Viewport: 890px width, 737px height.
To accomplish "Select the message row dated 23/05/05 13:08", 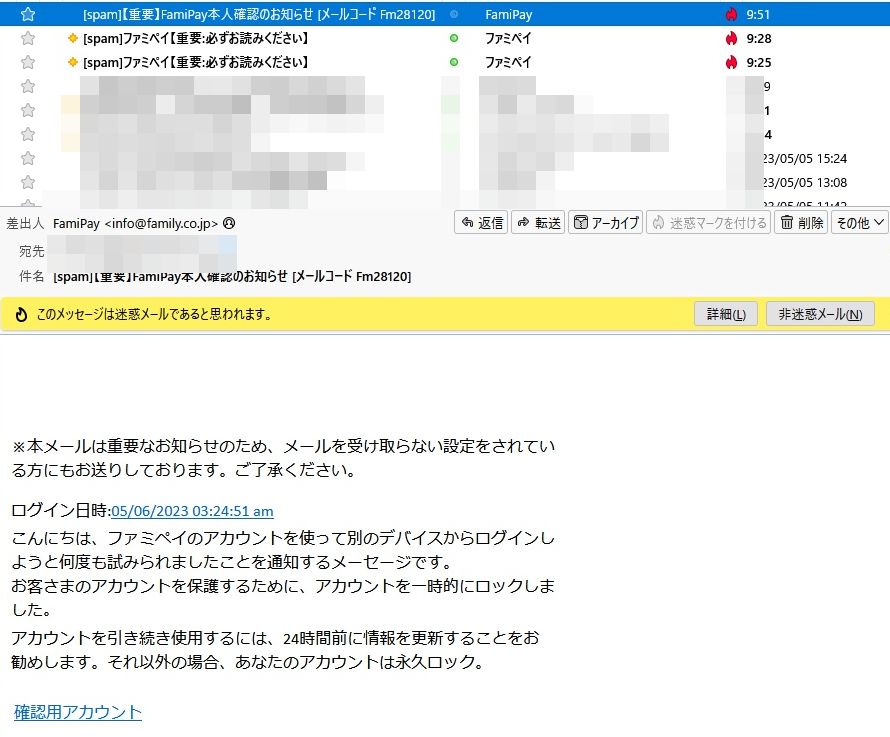I will click(445, 182).
